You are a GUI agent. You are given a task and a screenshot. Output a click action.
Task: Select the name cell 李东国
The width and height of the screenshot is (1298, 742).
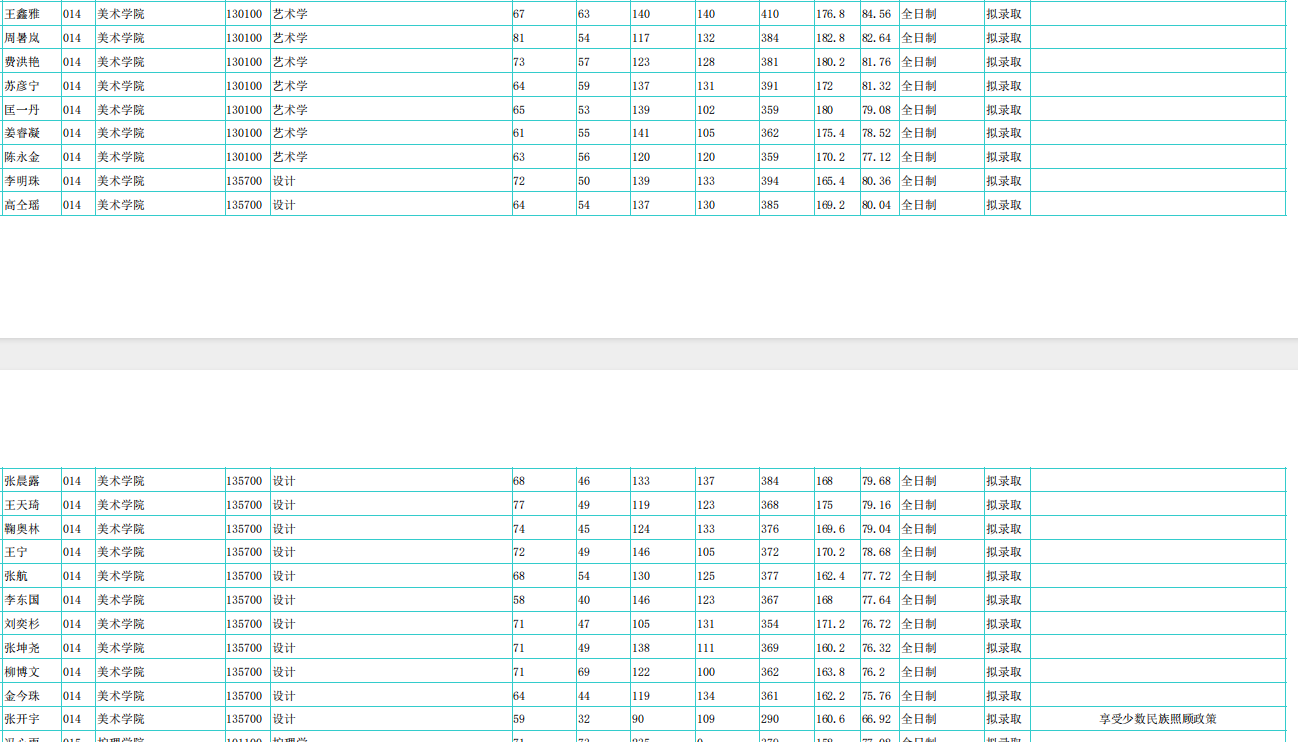coord(22,600)
